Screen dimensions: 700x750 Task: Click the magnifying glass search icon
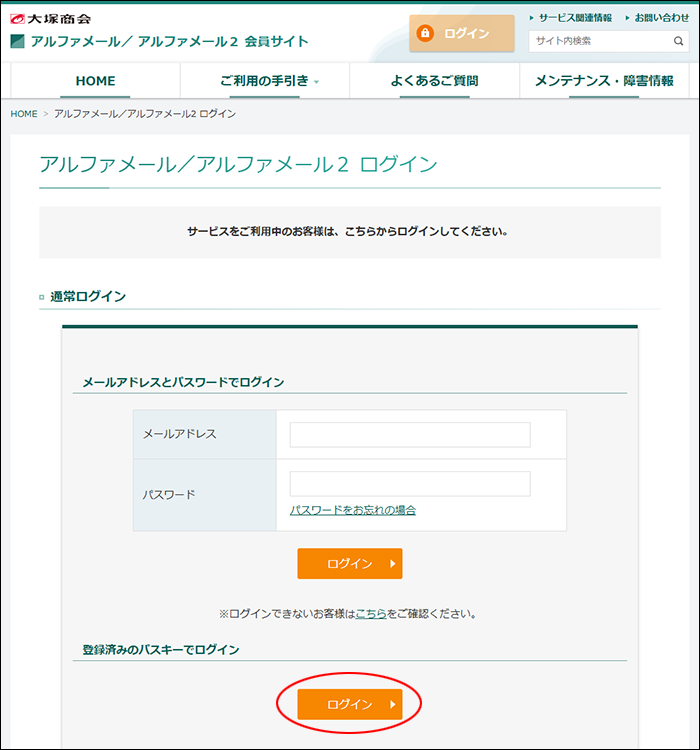[679, 41]
